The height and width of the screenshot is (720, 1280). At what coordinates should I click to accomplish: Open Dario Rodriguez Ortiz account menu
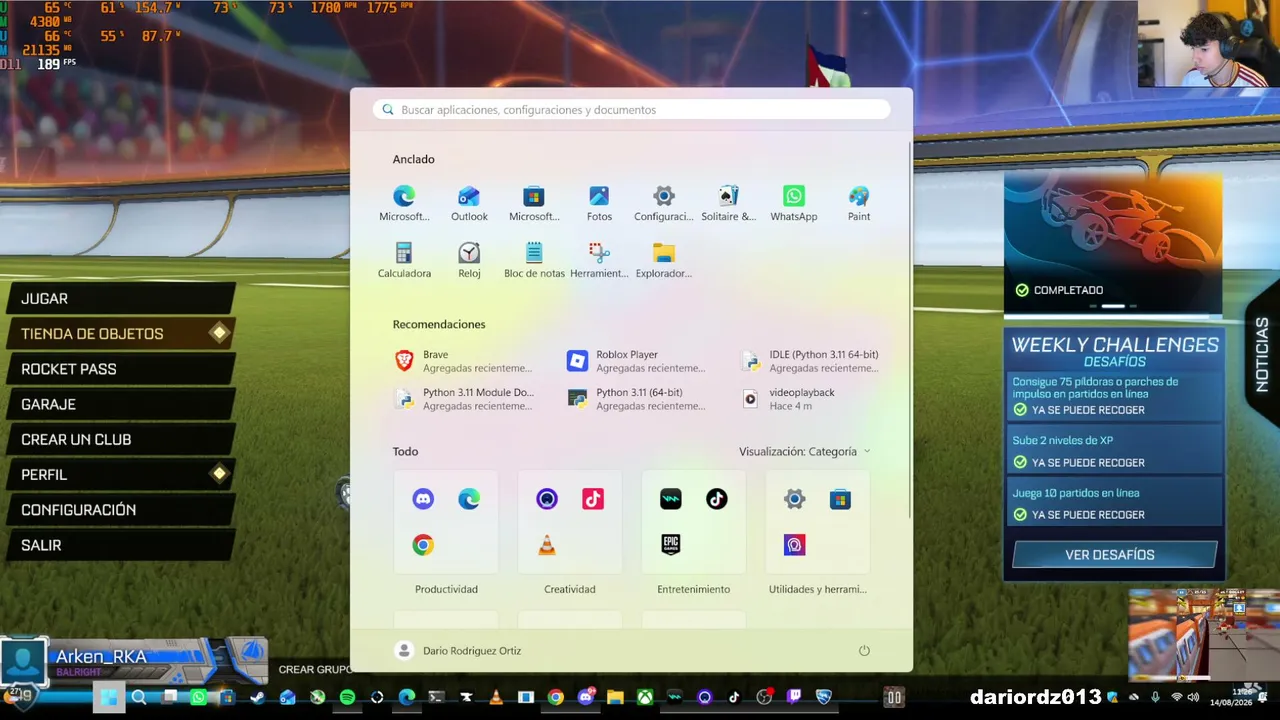point(458,651)
